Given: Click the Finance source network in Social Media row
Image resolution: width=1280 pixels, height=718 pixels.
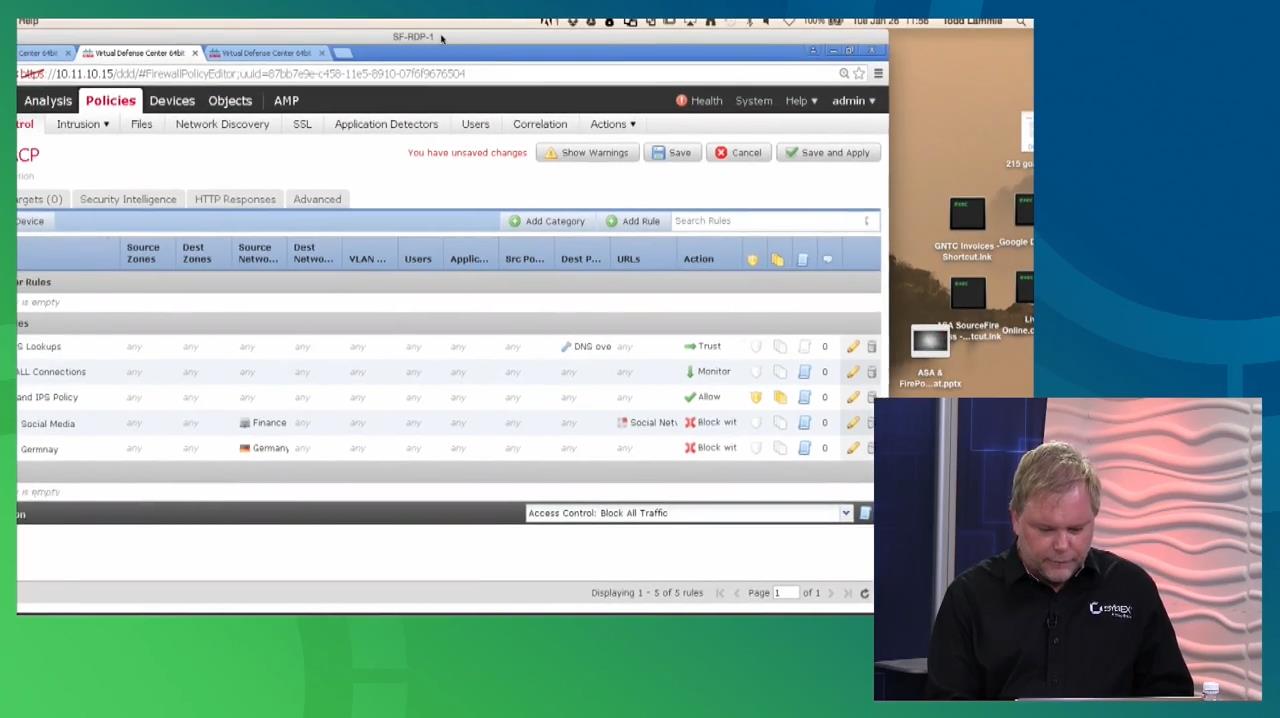Looking at the screenshot, I should 263,423.
